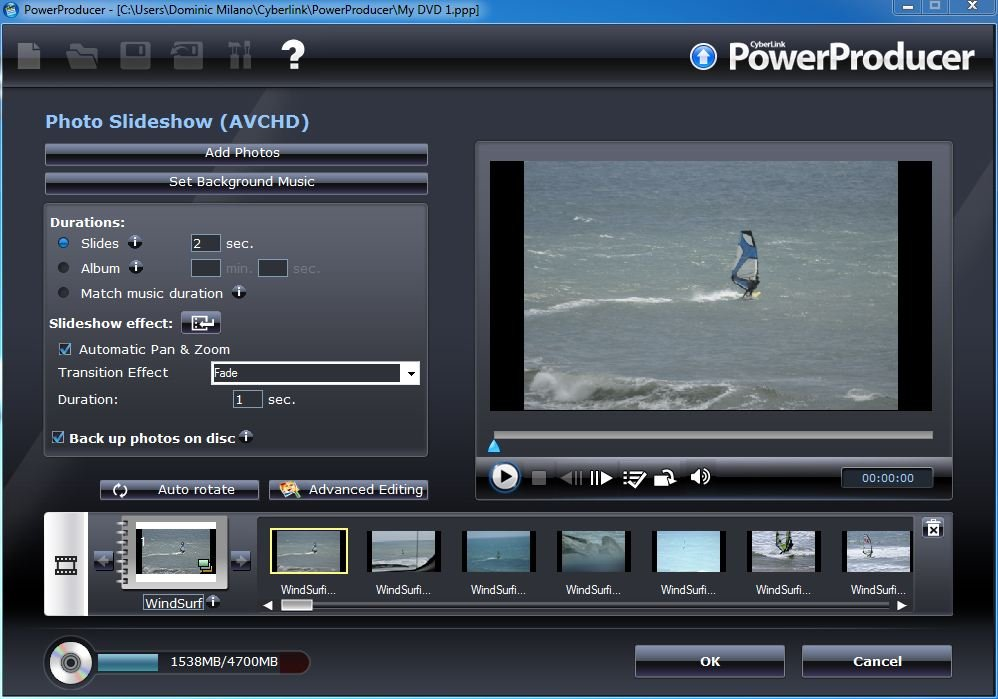Screen dimensions: 998x699
Task: Click the Add Photos button
Action: 236,153
